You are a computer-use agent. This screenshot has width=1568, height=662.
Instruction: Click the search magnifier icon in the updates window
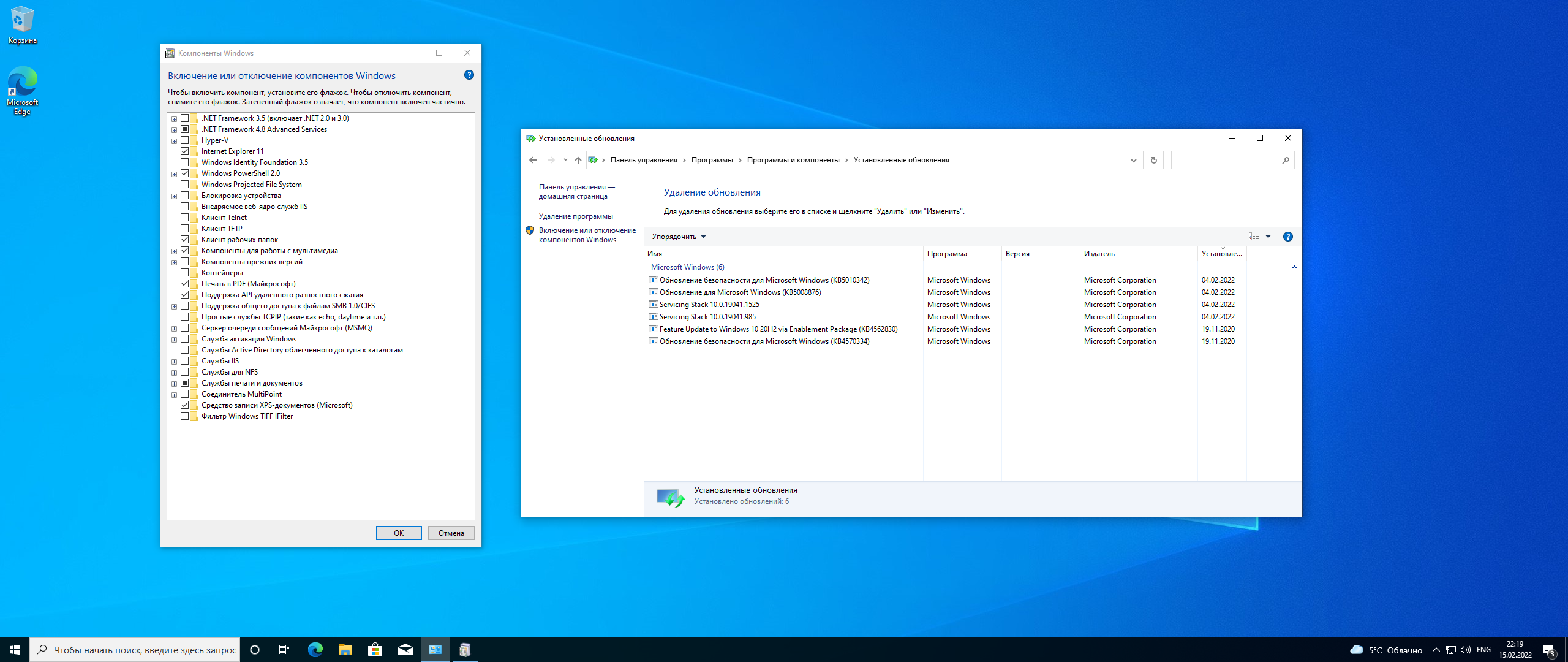point(1285,160)
